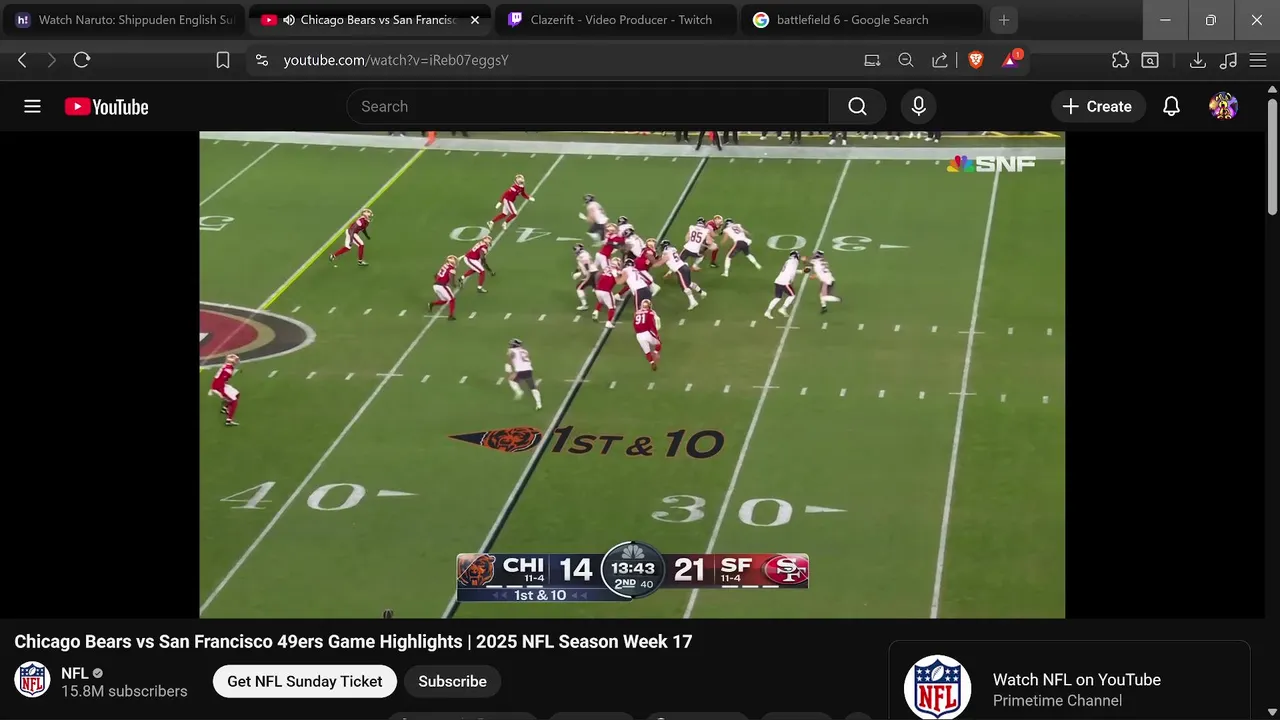Click the YouTube search magnifier button
The height and width of the screenshot is (720, 1280).
point(857,106)
